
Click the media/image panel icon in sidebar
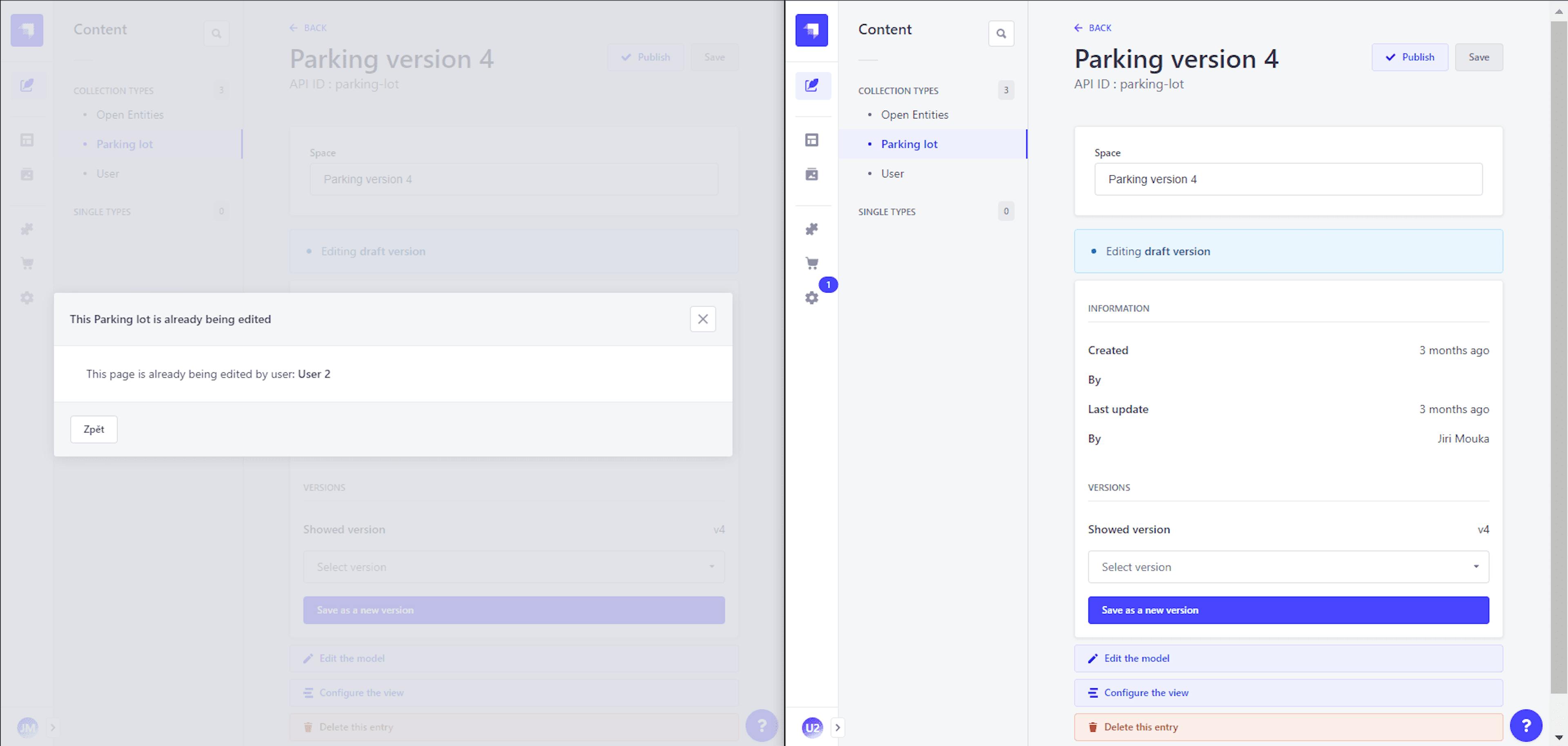pyautogui.click(x=813, y=174)
